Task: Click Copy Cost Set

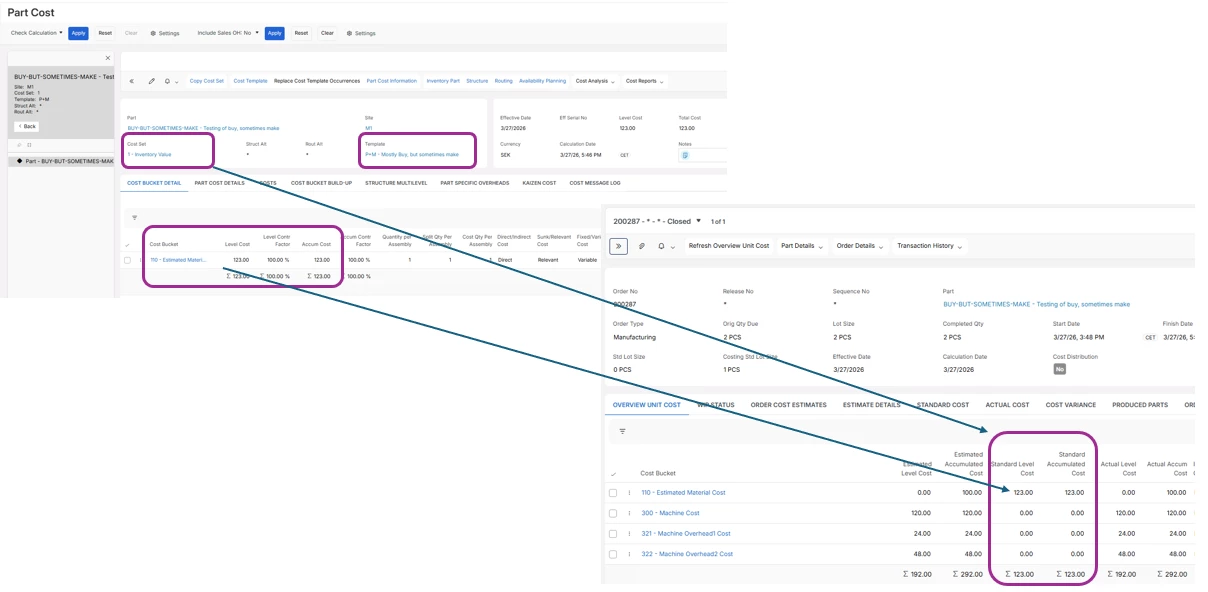Action: [x=207, y=81]
